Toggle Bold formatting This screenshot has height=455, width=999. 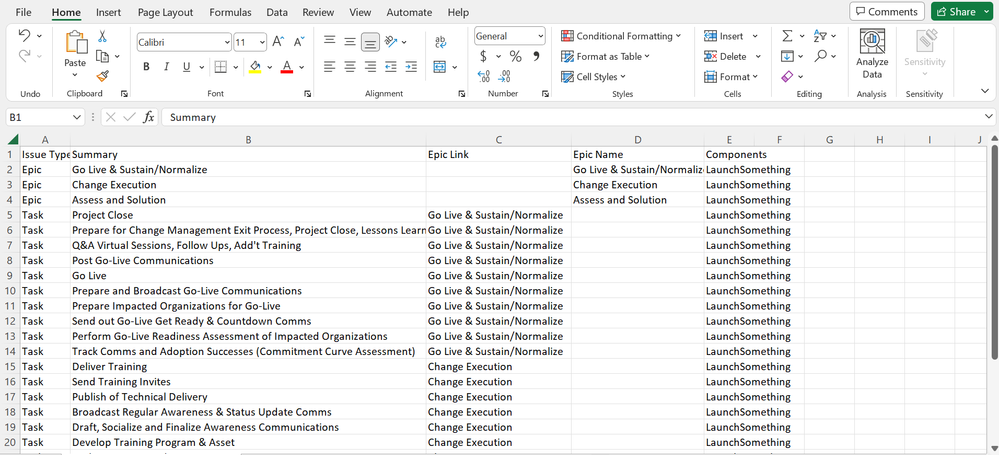[x=147, y=67]
